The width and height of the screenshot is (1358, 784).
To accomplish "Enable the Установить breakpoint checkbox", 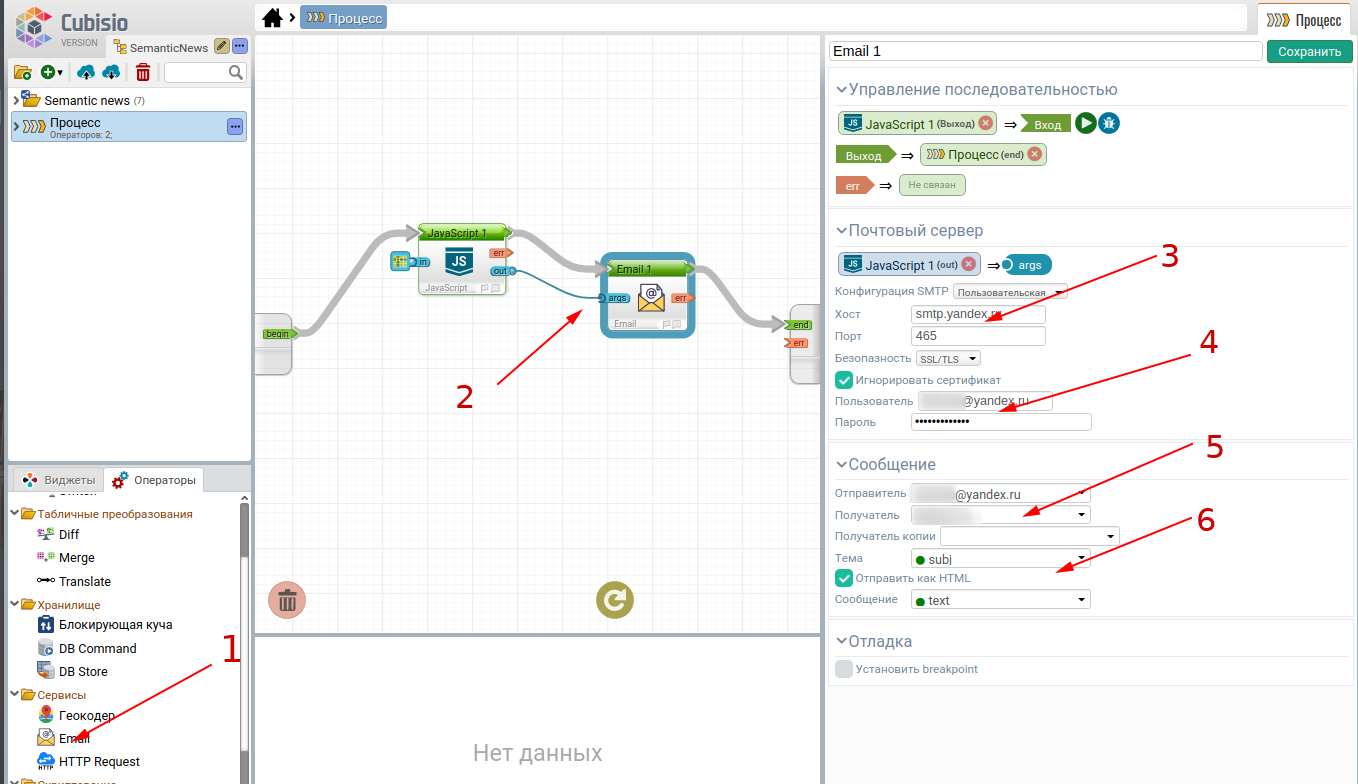I will pos(844,669).
